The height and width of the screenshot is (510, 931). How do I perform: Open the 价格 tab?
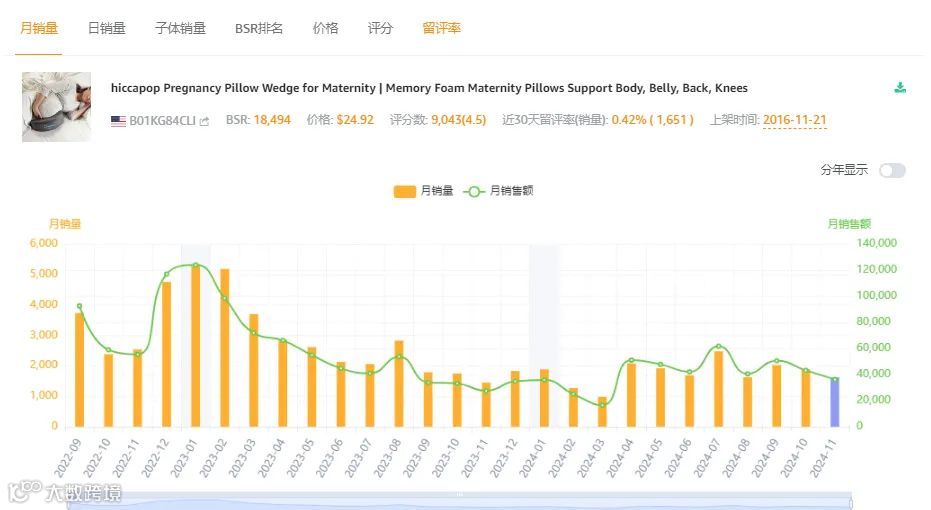(325, 28)
